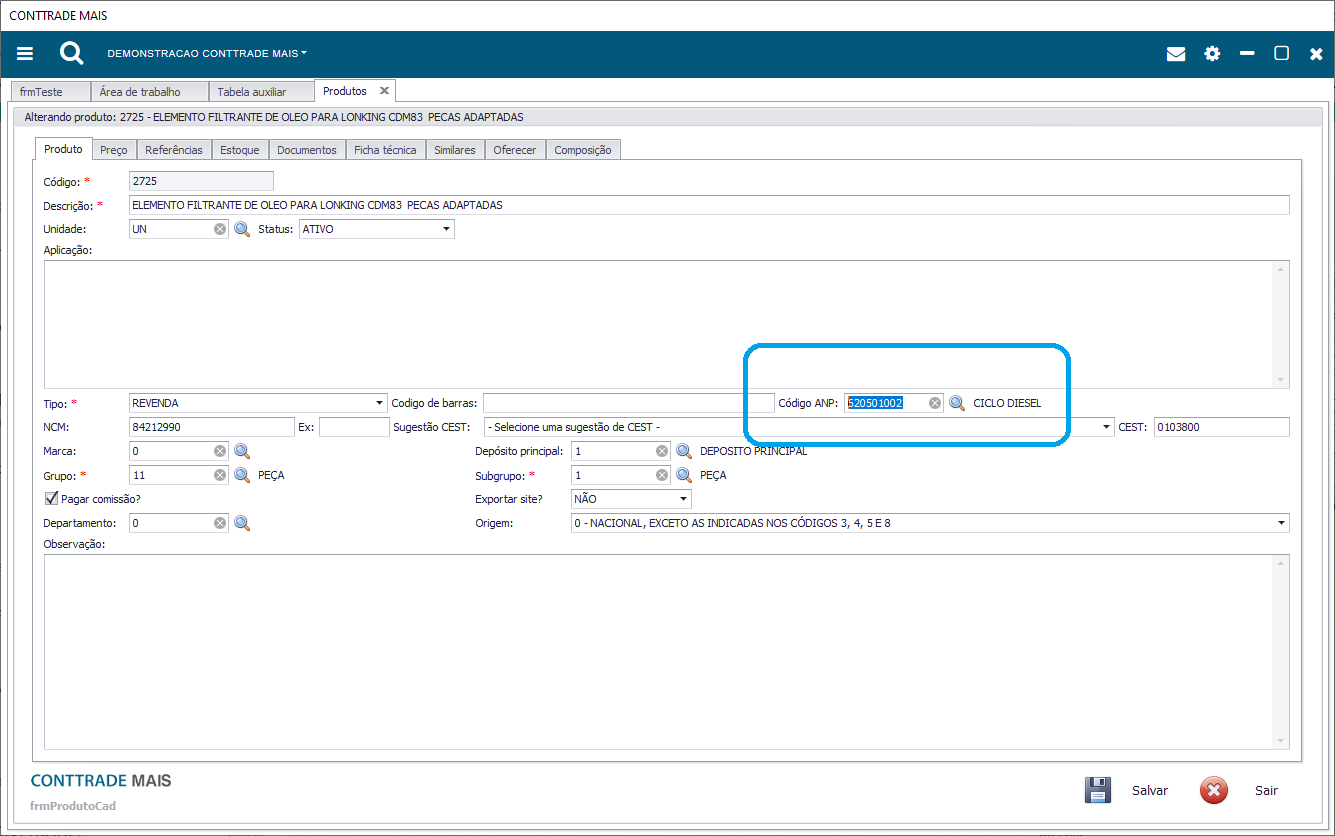Switch to the Preço tab
Screen dimensions: 1335x836
coord(113,150)
